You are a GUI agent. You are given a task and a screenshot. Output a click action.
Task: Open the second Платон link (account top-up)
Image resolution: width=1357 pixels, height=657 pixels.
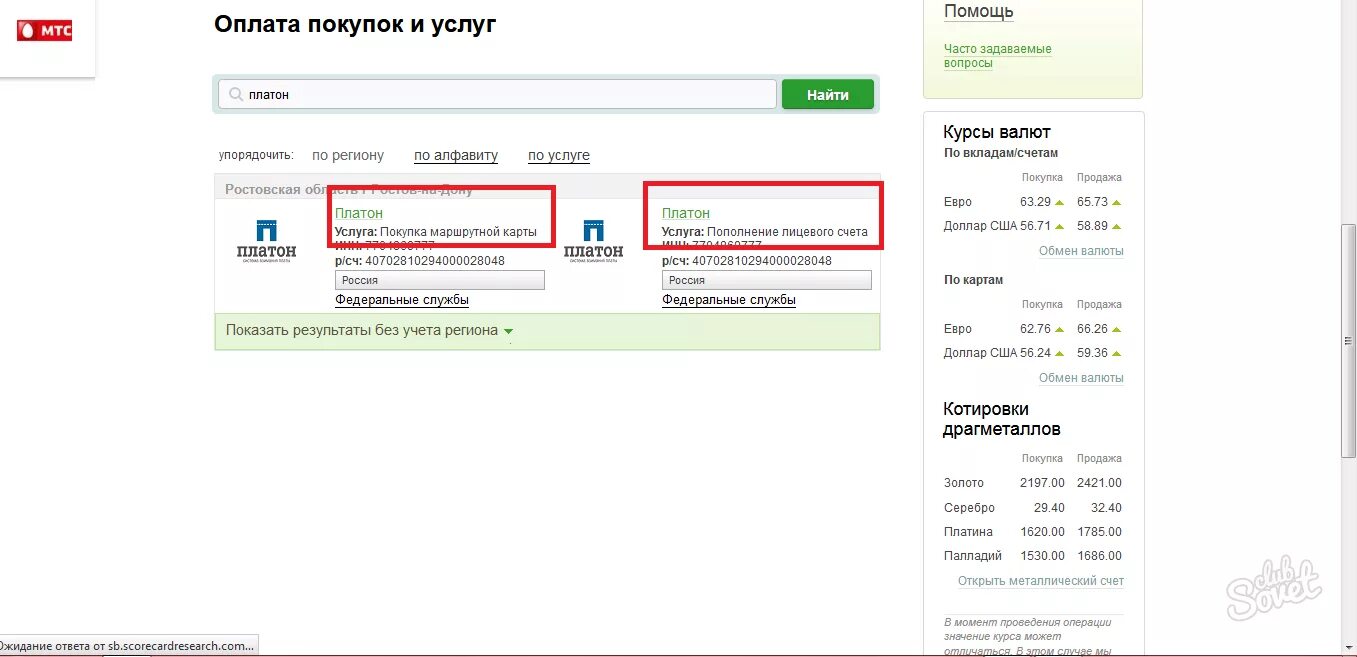(x=686, y=213)
